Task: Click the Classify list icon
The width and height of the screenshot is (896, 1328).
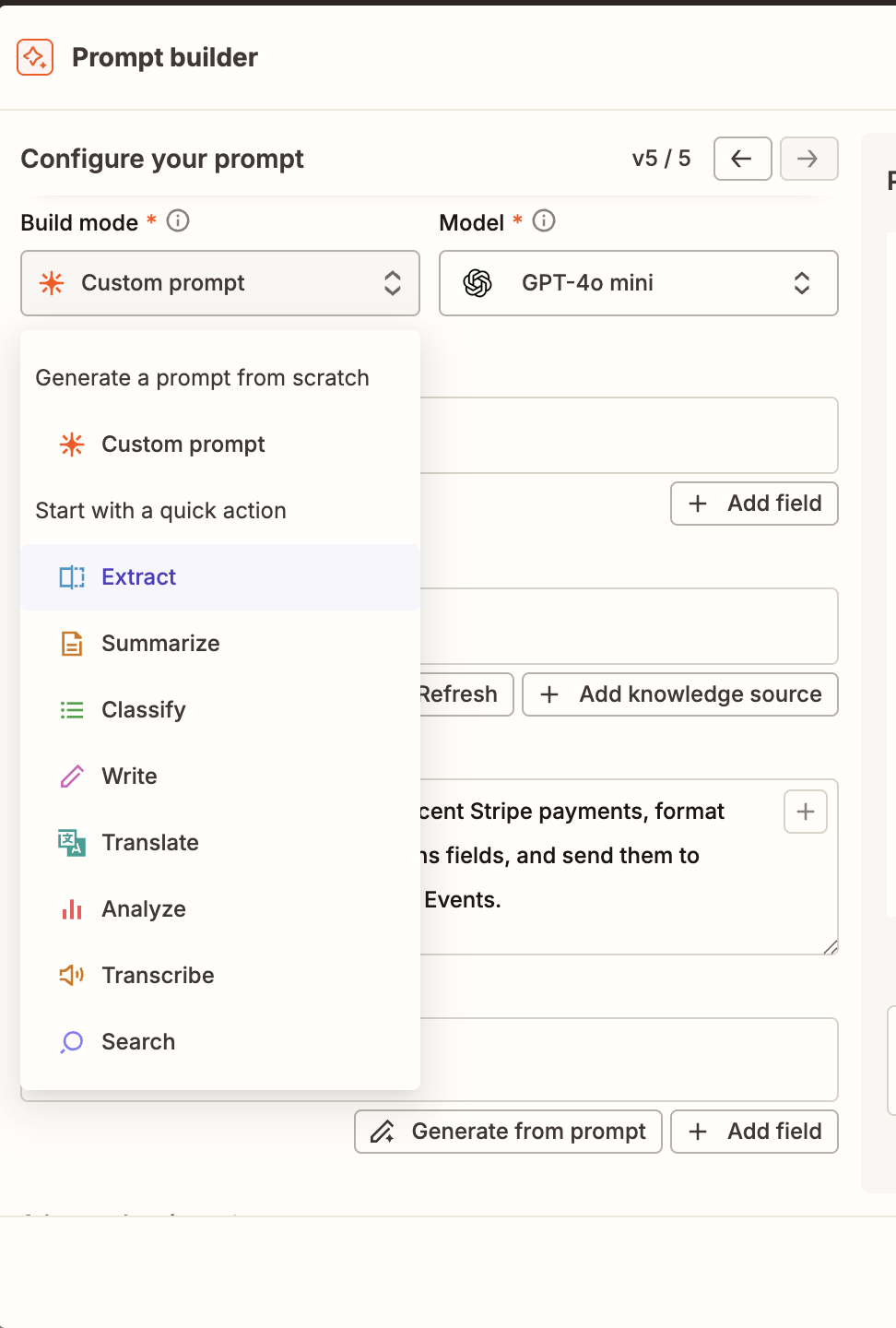Action: click(x=72, y=710)
